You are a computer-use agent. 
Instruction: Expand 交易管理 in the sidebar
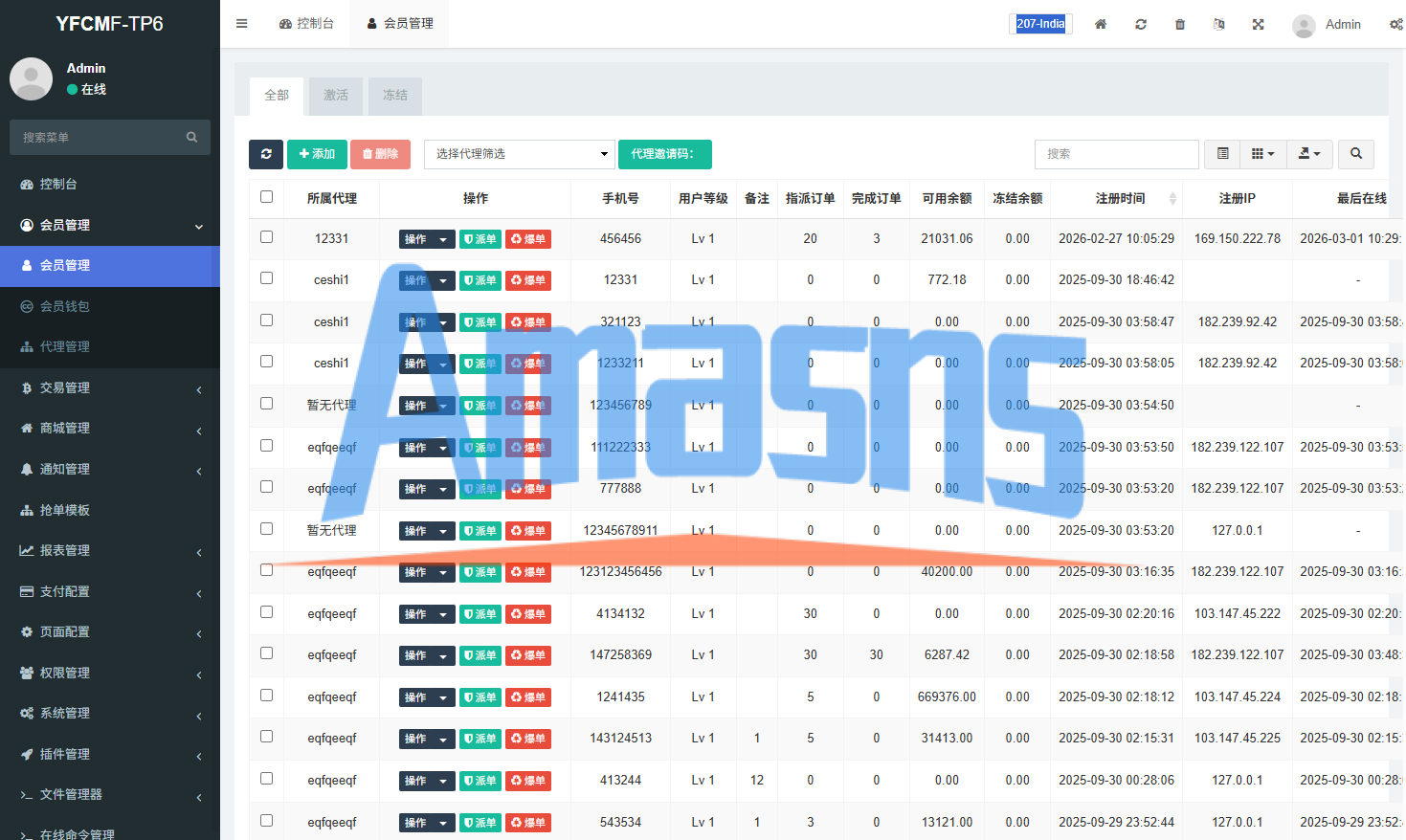pos(110,387)
